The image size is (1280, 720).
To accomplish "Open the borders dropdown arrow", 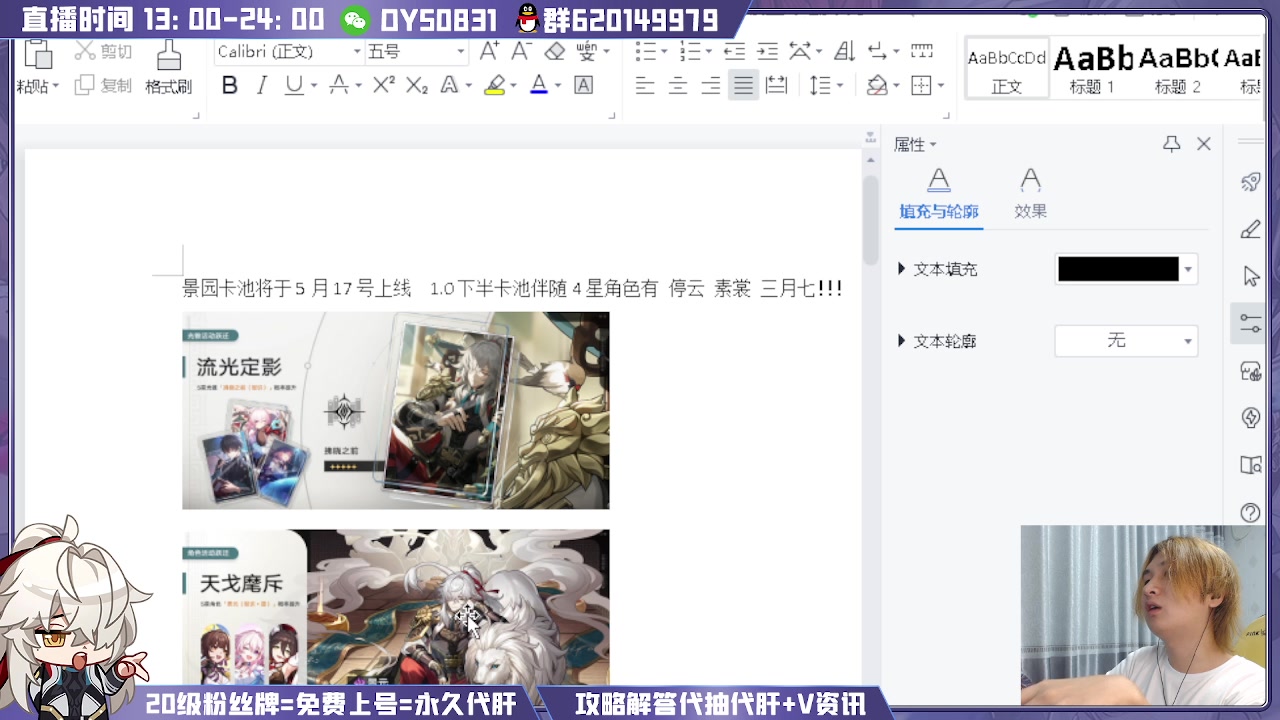I will (x=941, y=86).
